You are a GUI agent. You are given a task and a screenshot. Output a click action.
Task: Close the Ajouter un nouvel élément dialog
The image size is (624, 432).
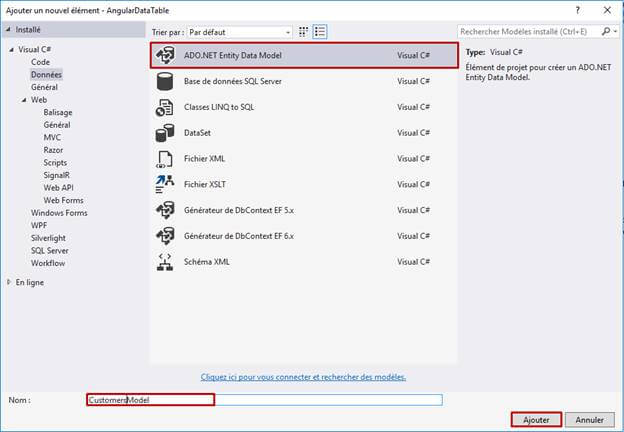607,10
